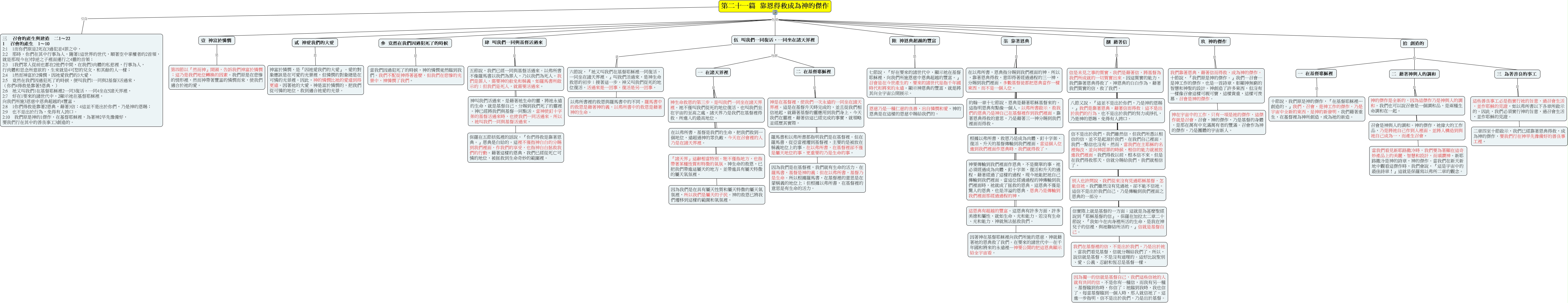Image resolution: width=1568 pixels, height=303 pixels.
Task: Select sub-node 三 為著善良的事工
Action: tap(1517, 74)
